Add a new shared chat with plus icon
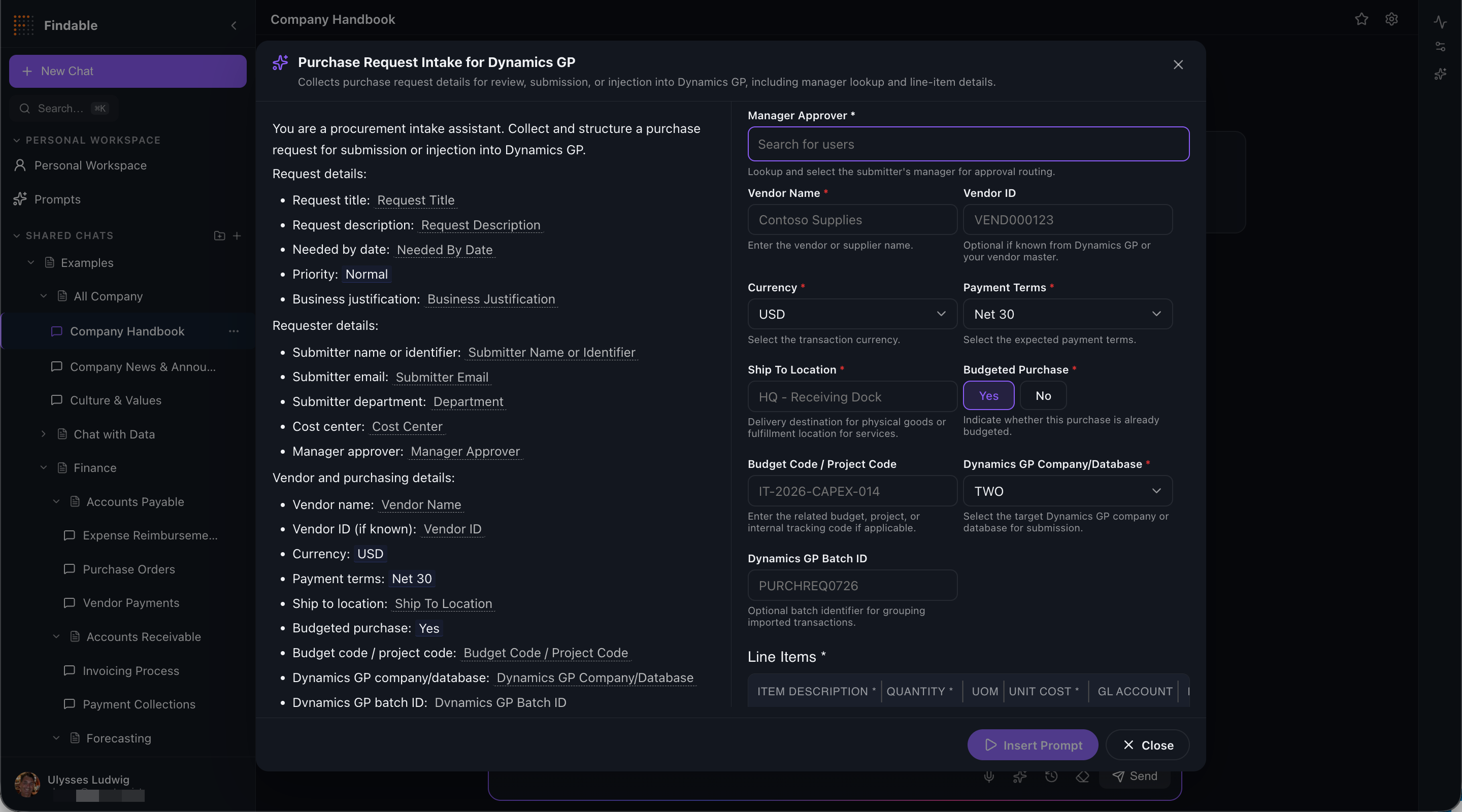This screenshot has height=812, width=1462. [237, 235]
